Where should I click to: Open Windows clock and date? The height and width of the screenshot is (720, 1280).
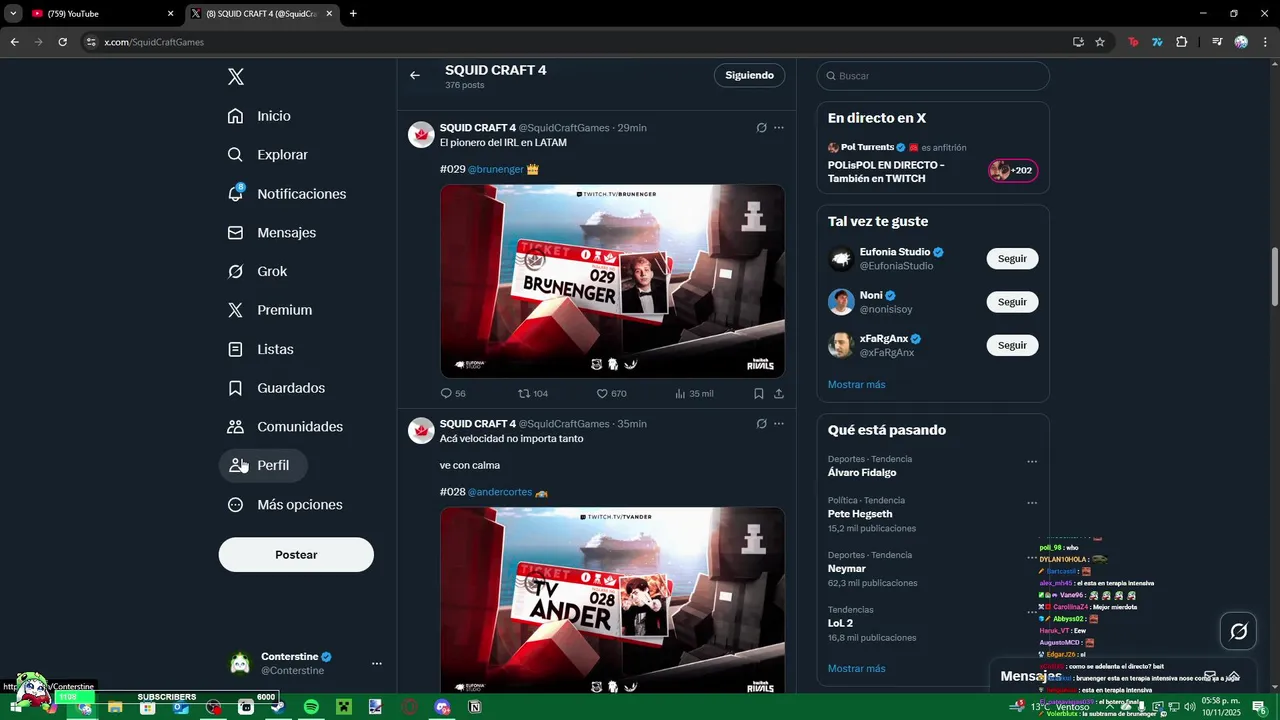[1220, 706]
